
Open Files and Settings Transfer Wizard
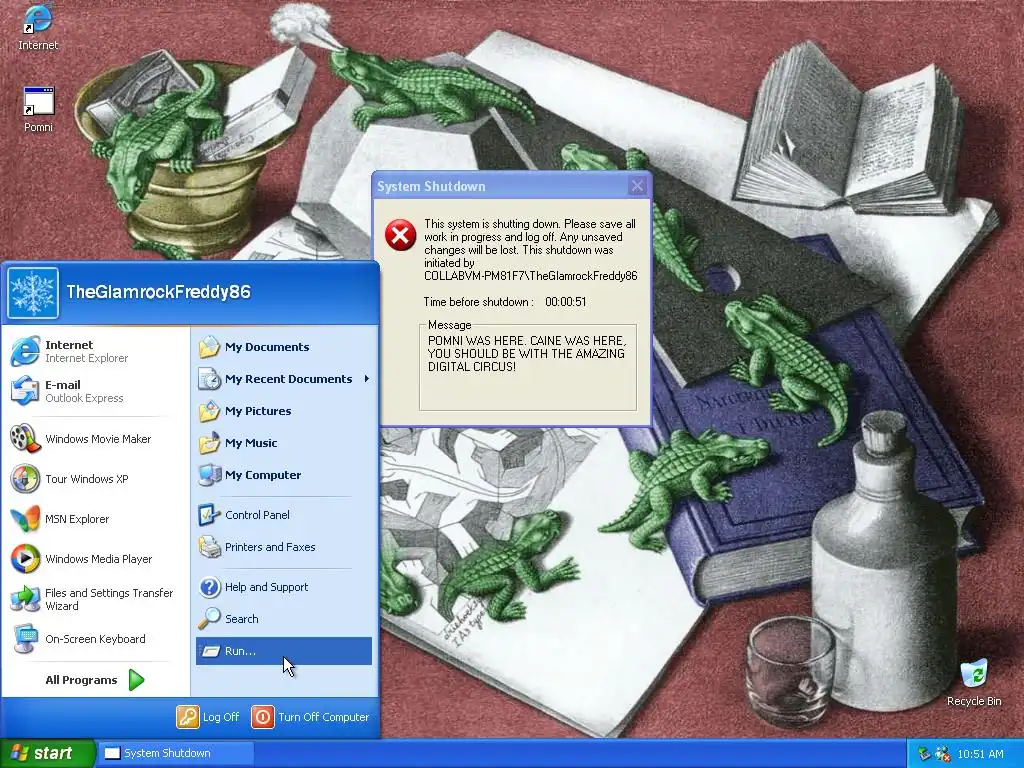pyautogui.click(x=95, y=600)
